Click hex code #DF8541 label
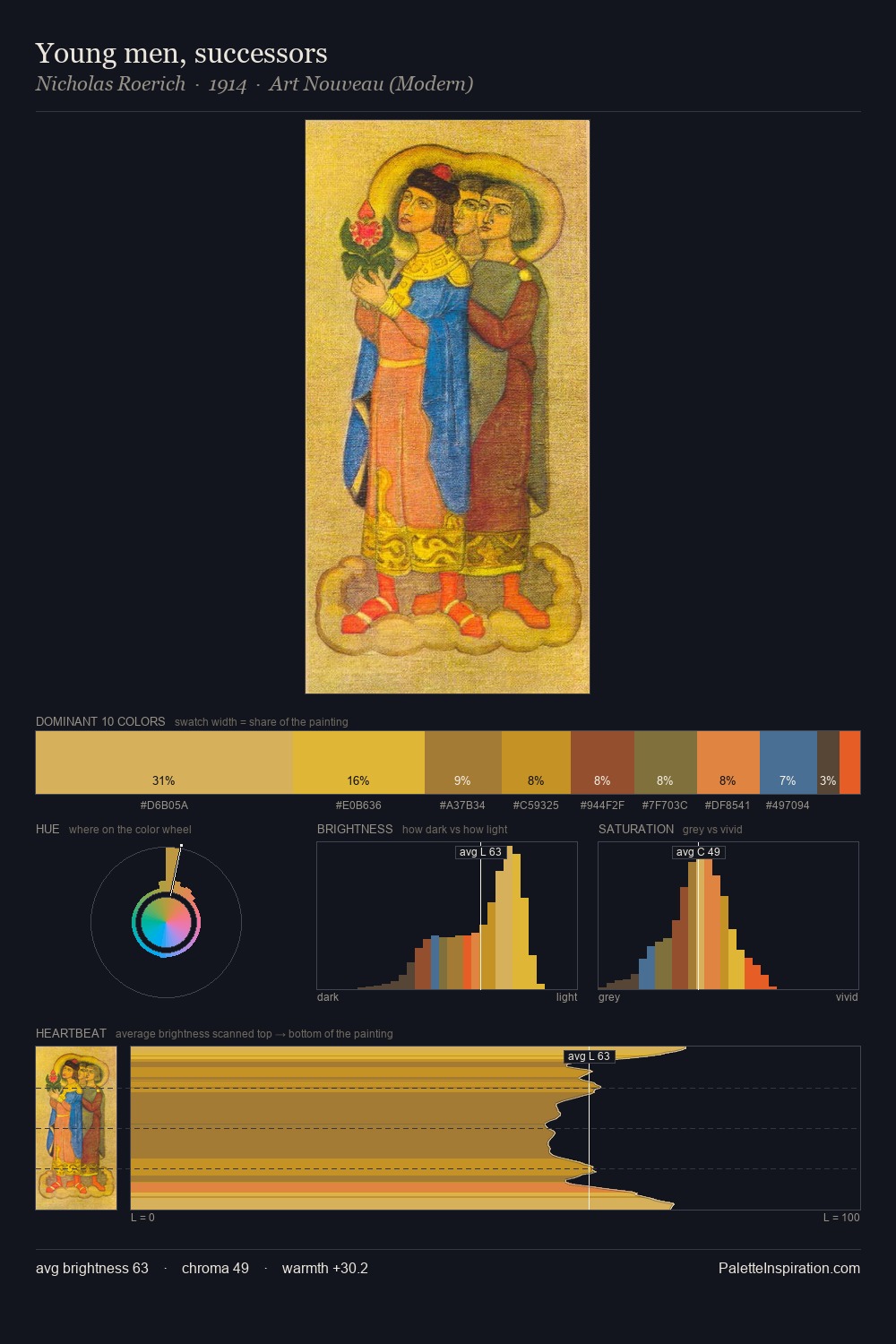Screen dimensions: 896x1344 (x=728, y=806)
